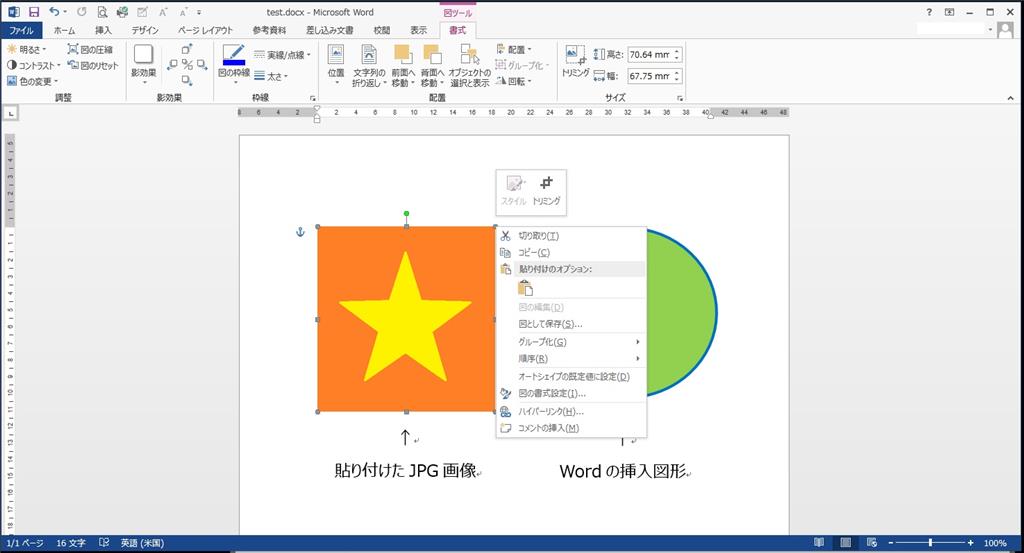This screenshot has height=553, width=1024.
Task: Click the proofing check icon in status bar
Action: 104,543
